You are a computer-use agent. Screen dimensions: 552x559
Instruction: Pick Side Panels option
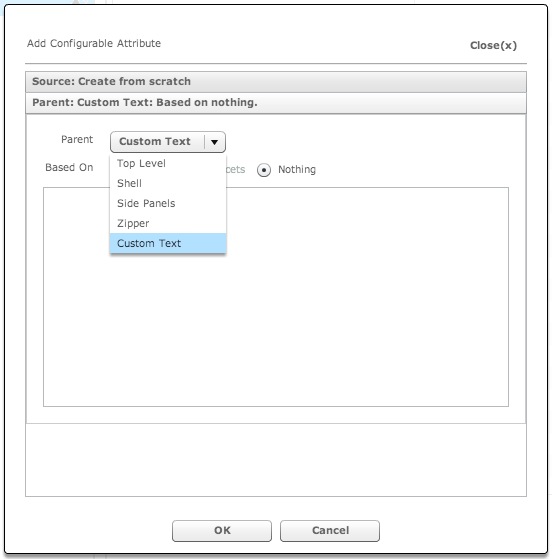[x=168, y=203]
